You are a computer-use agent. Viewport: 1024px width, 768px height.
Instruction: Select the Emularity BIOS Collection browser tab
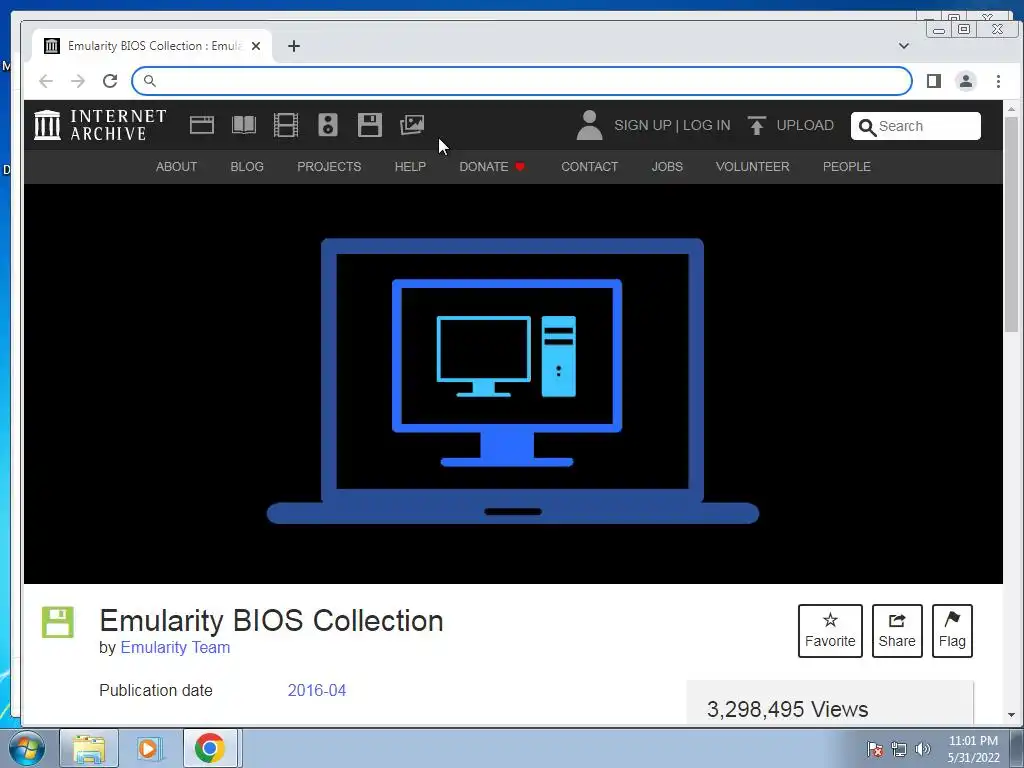tap(152, 46)
